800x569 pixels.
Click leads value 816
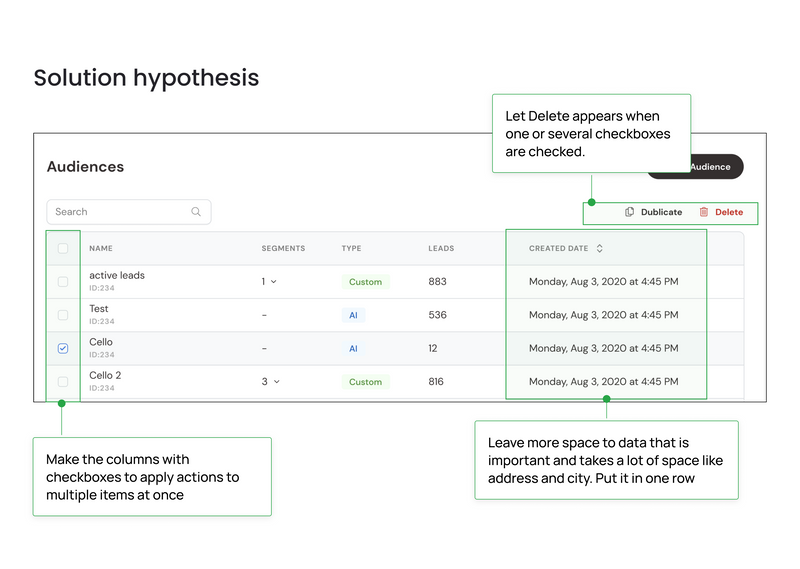point(436,382)
